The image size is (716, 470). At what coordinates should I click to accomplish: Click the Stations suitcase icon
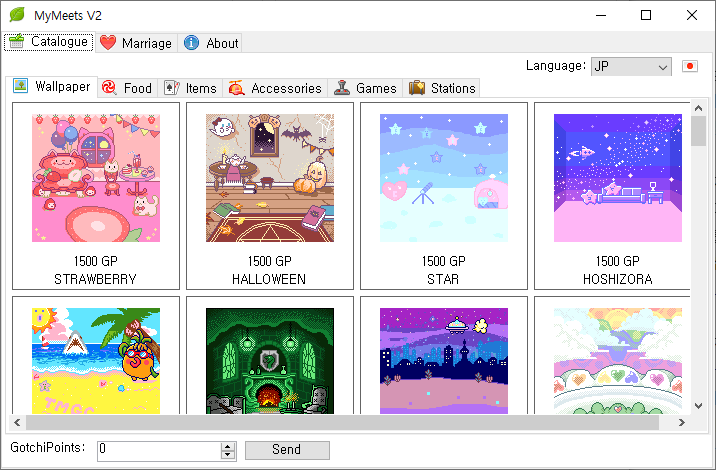[x=416, y=87]
